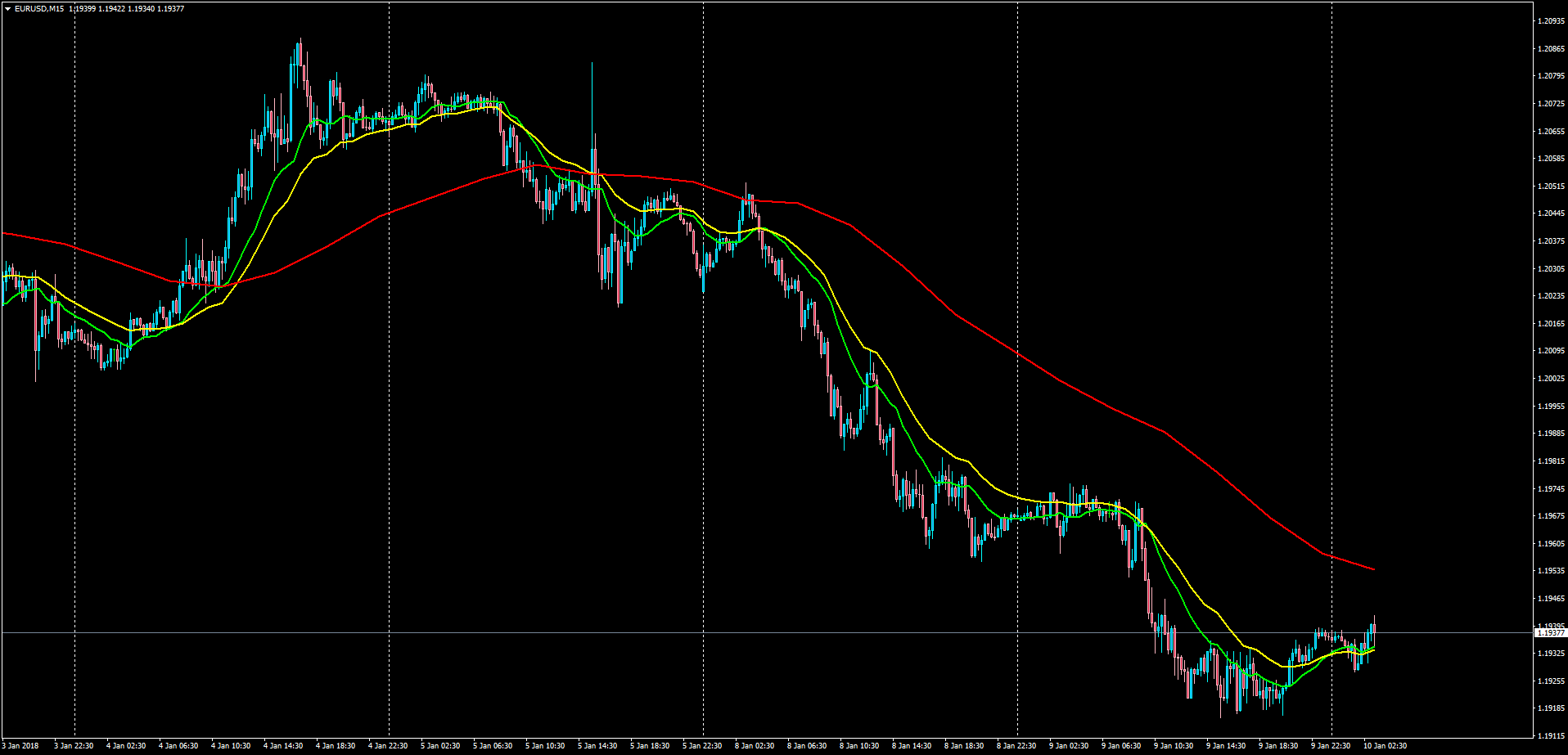Click the 1.20305 price axis label
Screen dimensions: 1568x755
tap(1552, 269)
